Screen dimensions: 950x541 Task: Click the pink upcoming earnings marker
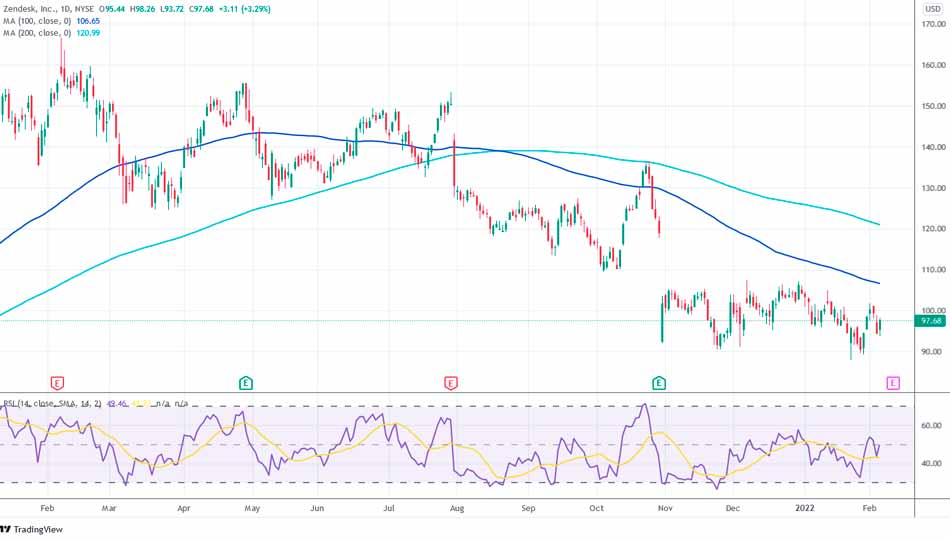click(893, 383)
